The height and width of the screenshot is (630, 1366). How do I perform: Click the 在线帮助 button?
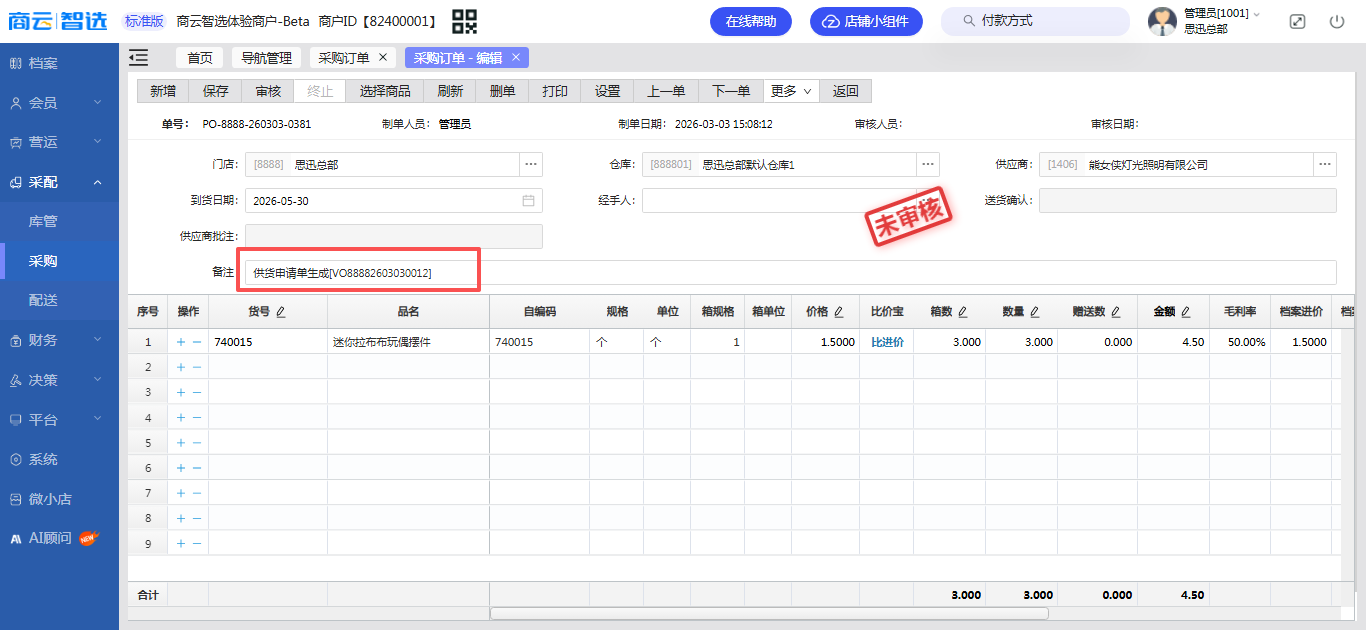pos(750,21)
